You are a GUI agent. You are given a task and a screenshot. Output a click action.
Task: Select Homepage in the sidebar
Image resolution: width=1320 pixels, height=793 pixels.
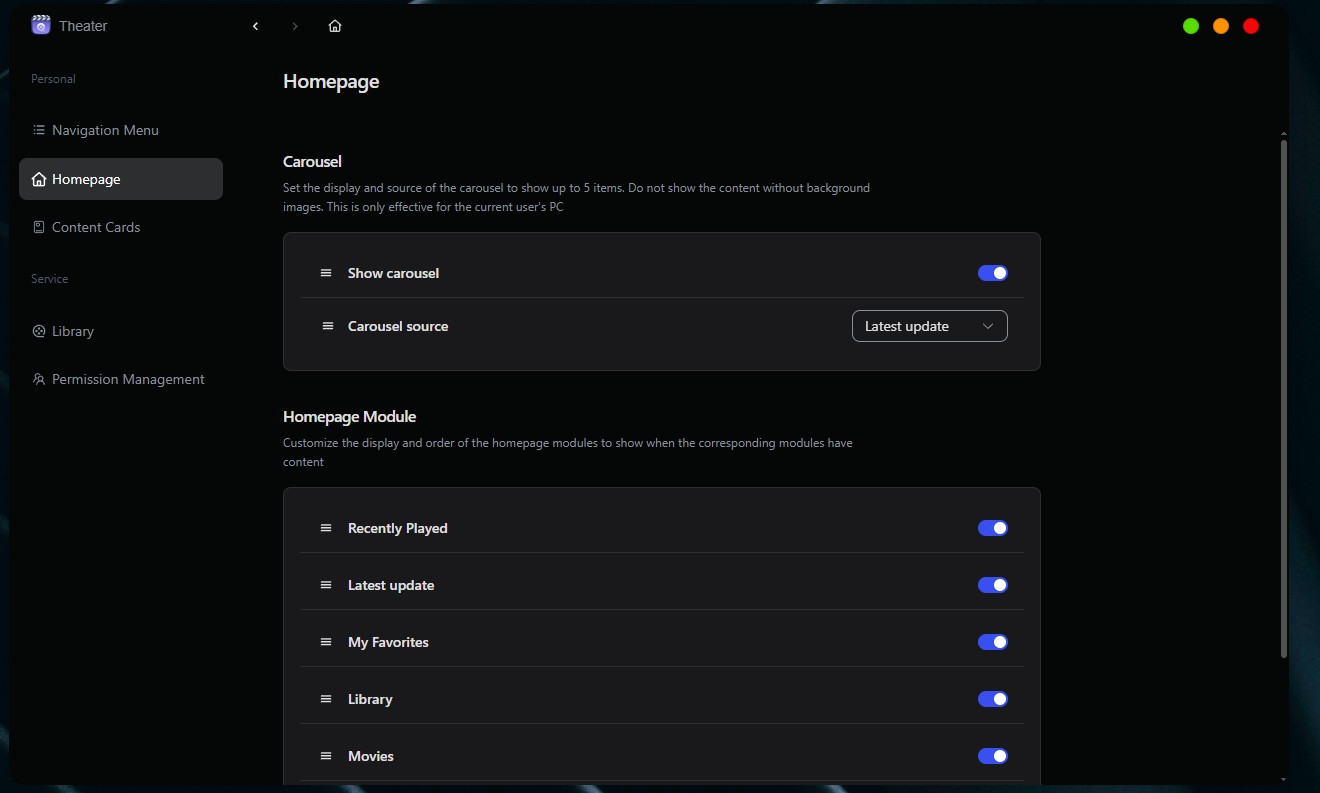click(121, 179)
